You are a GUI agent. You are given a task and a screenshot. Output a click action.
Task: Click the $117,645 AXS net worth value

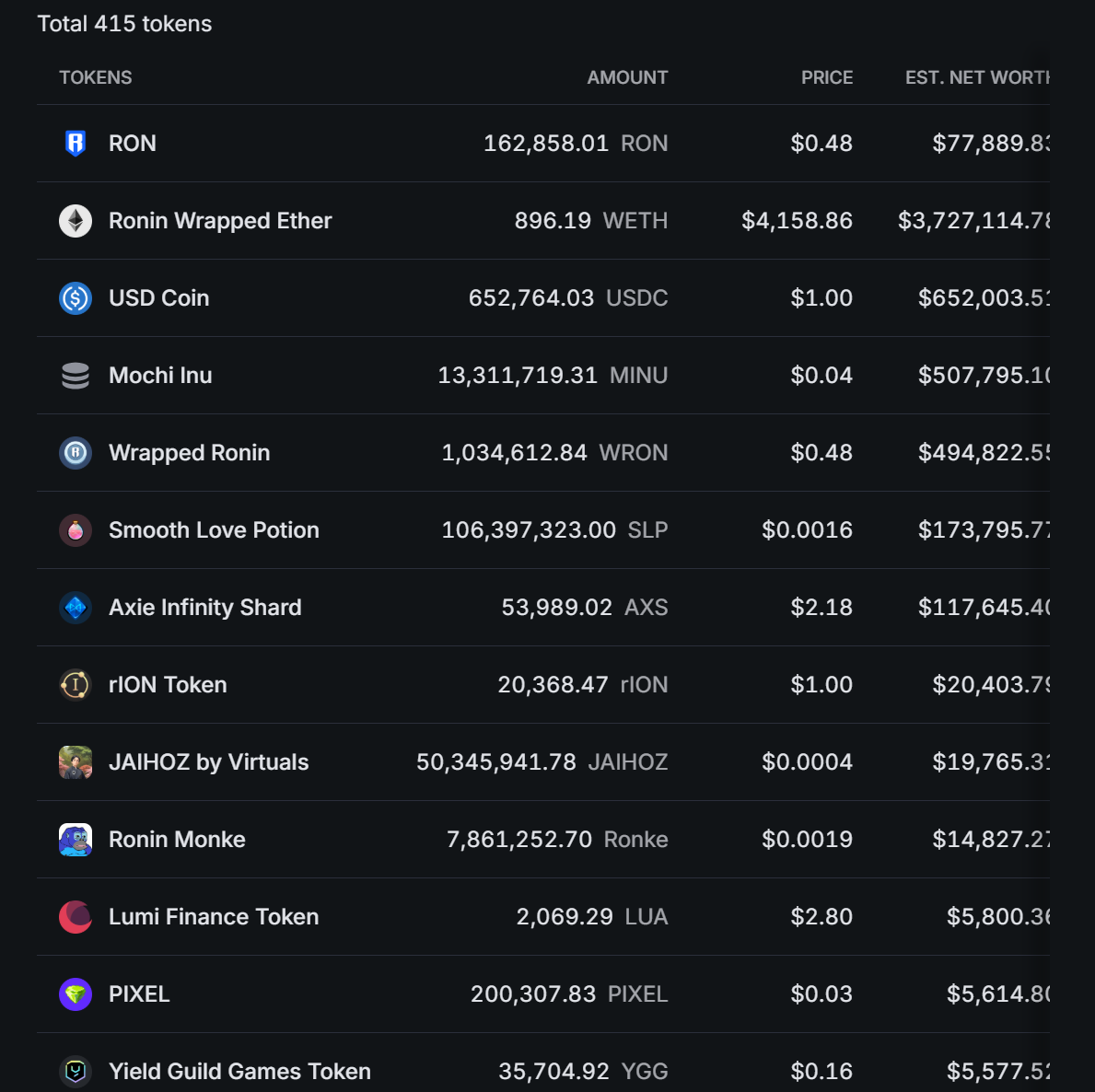click(984, 608)
